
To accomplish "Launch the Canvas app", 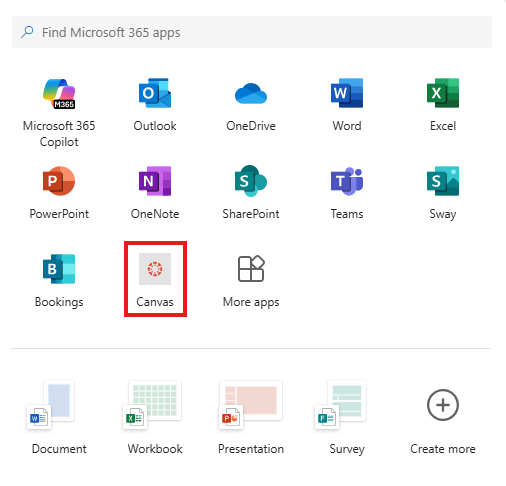I will [155, 269].
